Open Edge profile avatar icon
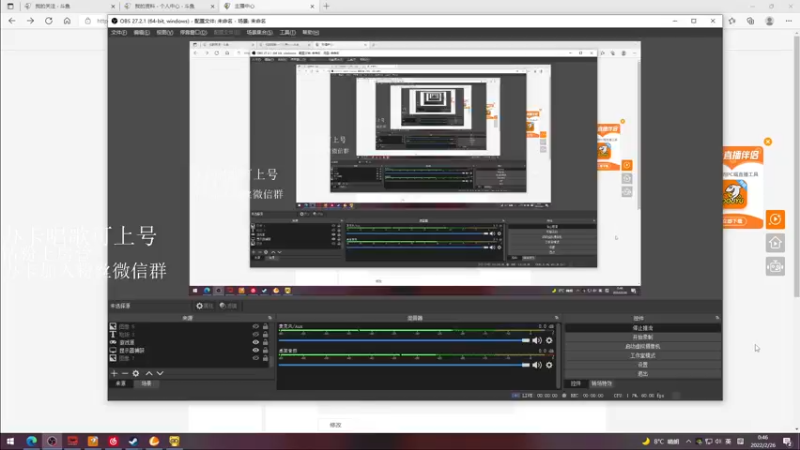 click(769, 21)
